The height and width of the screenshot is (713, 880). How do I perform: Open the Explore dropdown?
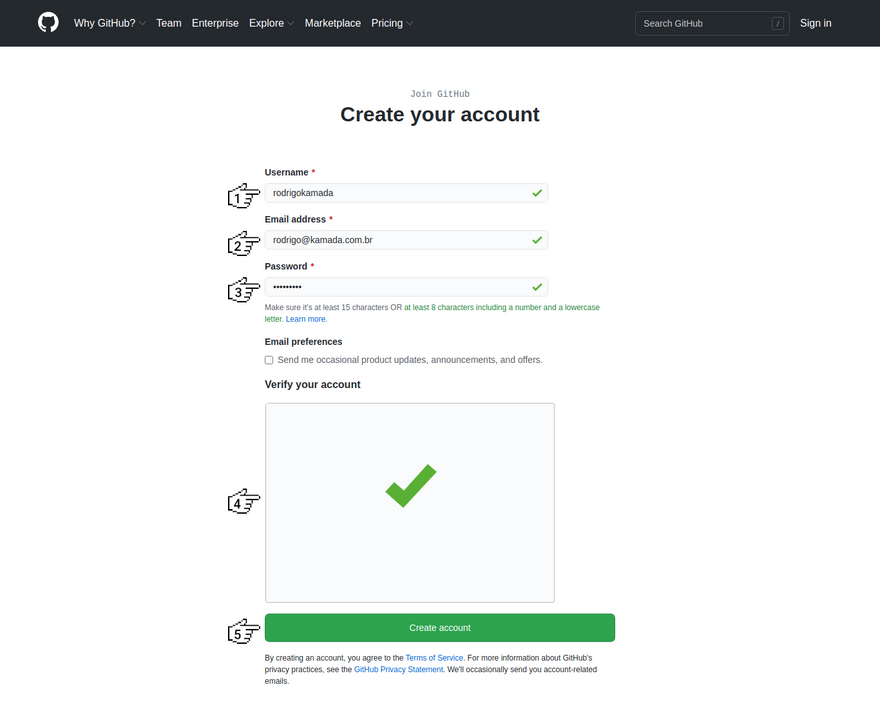(271, 23)
